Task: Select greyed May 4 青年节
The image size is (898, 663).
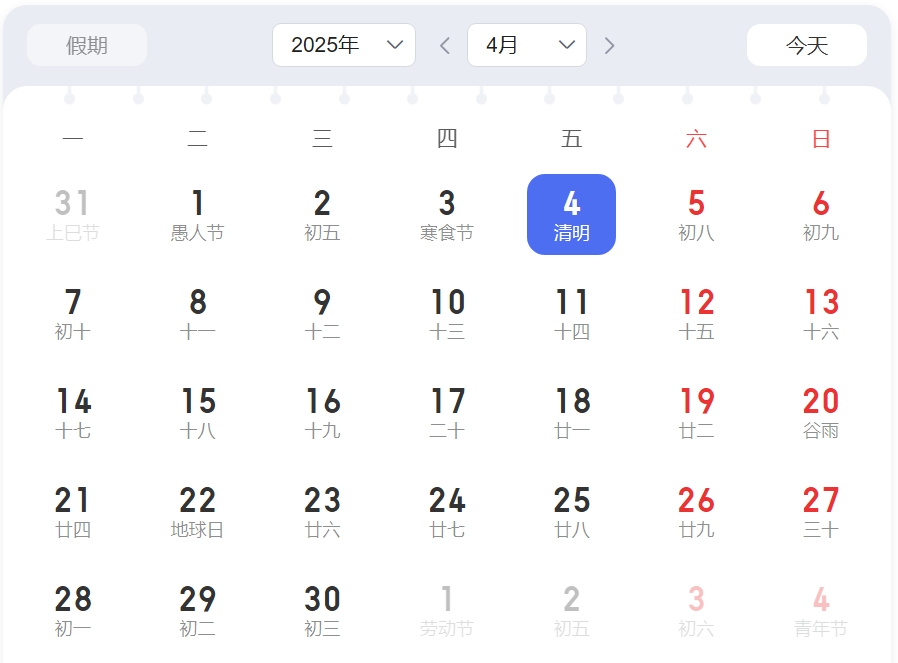Action: coord(821,611)
